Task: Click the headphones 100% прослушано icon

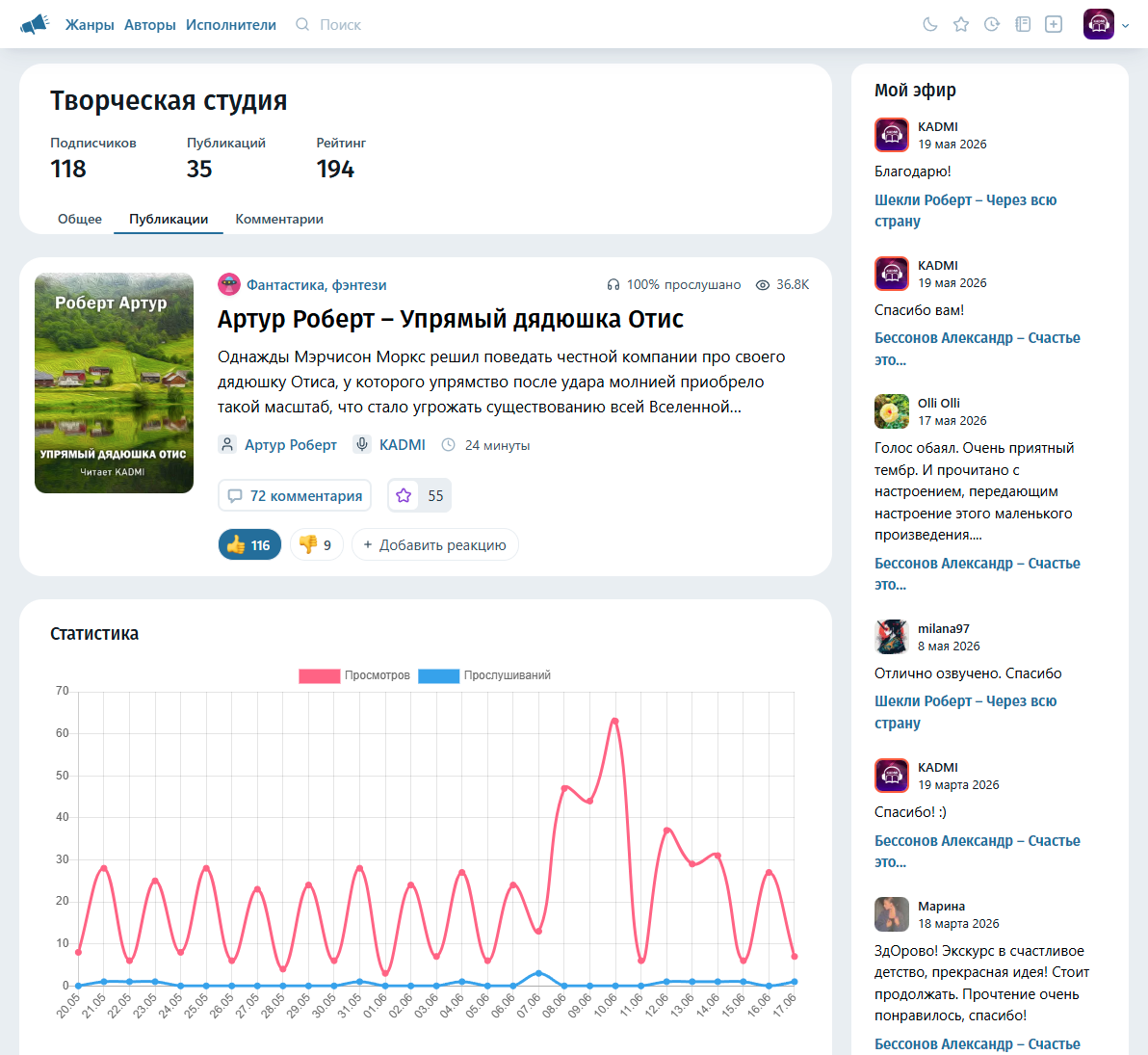Action: [613, 285]
